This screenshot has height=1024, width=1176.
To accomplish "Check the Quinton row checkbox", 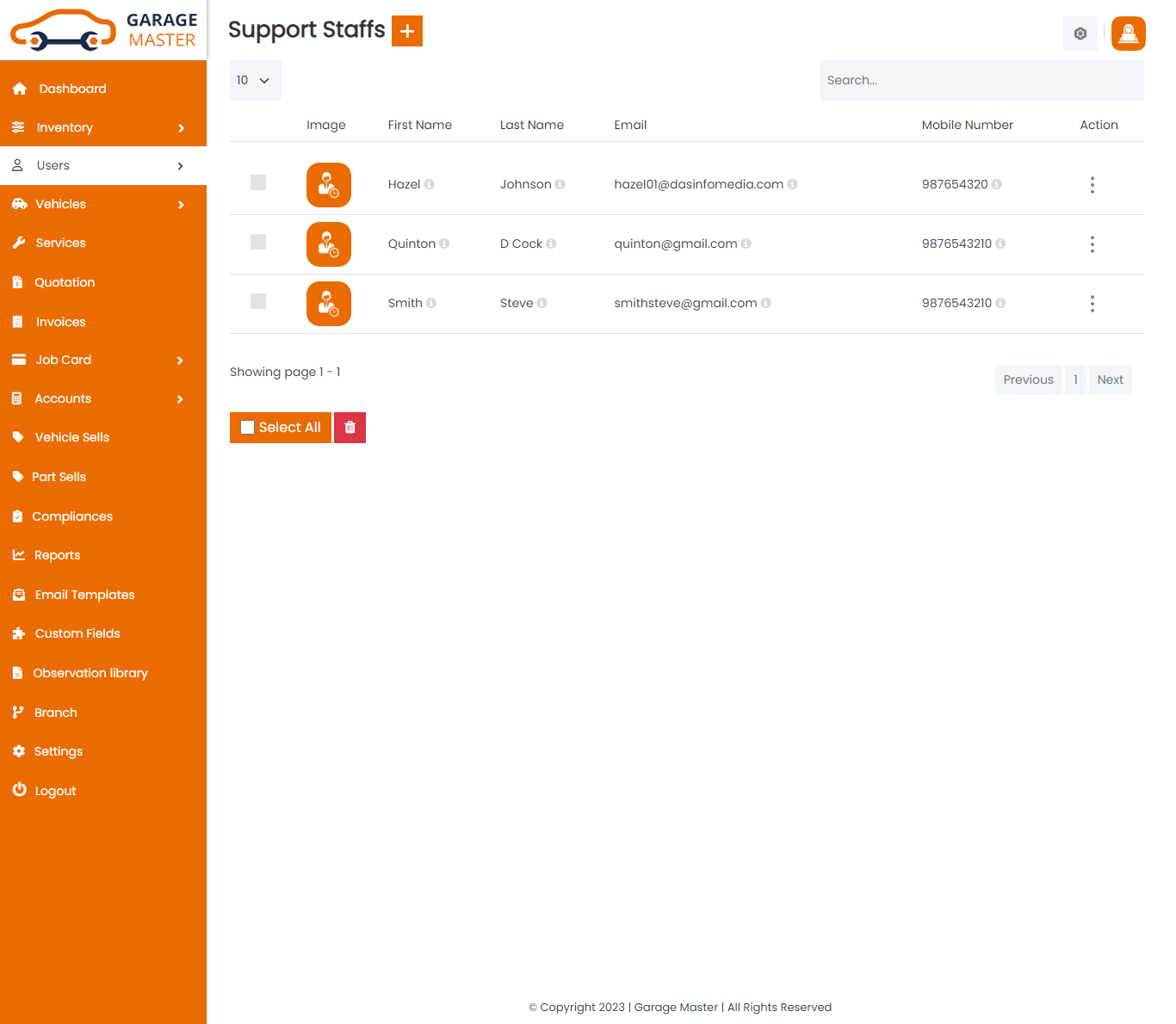I will pyautogui.click(x=258, y=242).
